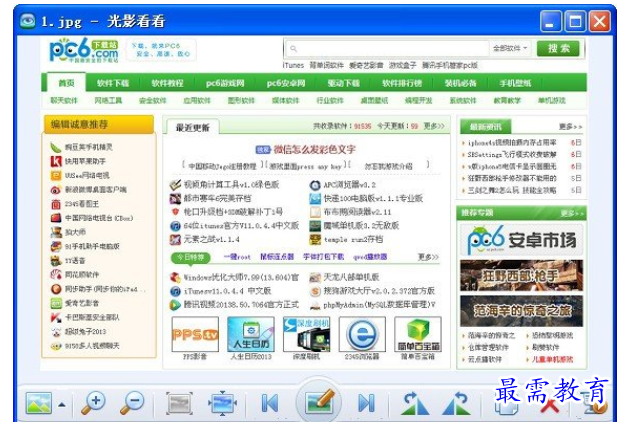The image size is (617, 422).
Task: Click the iTunes hot search link
Action: [293, 65]
